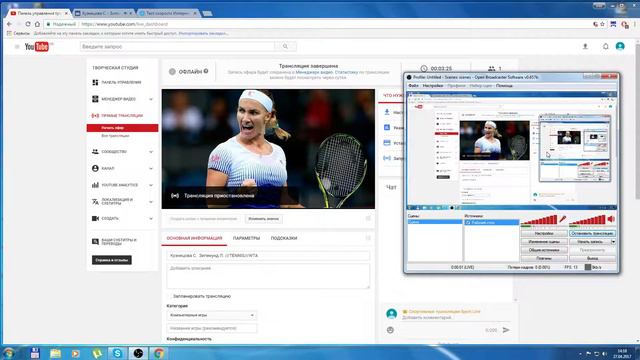Select the Основная информация tab
The image size is (640, 360).
pos(194,238)
